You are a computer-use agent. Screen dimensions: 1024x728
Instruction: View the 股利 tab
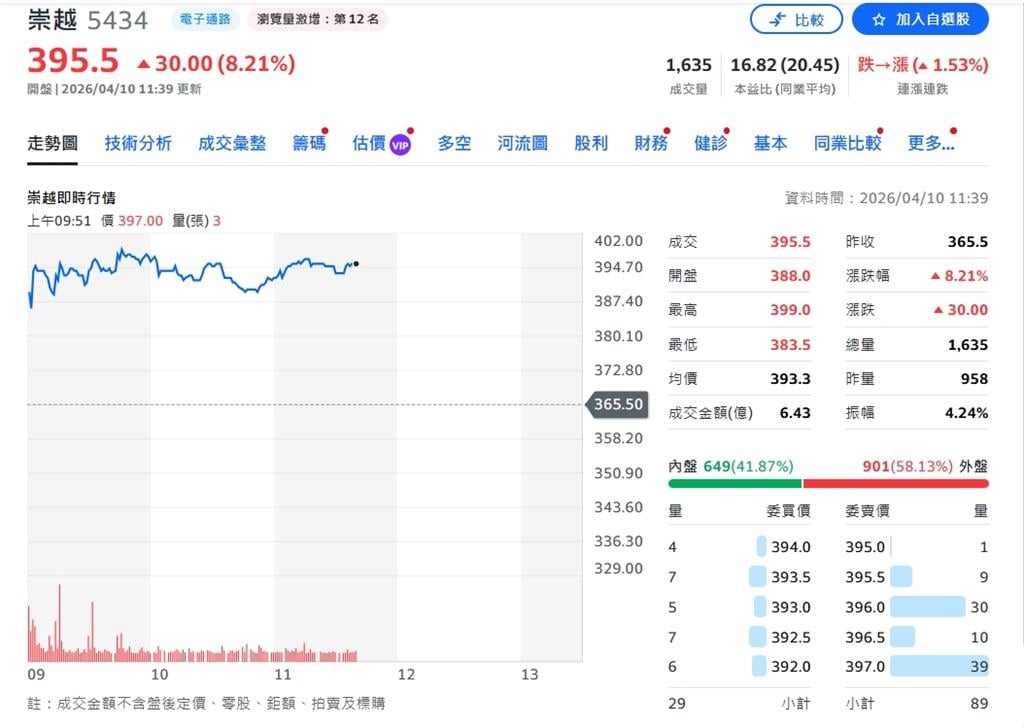click(x=591, y=142)
